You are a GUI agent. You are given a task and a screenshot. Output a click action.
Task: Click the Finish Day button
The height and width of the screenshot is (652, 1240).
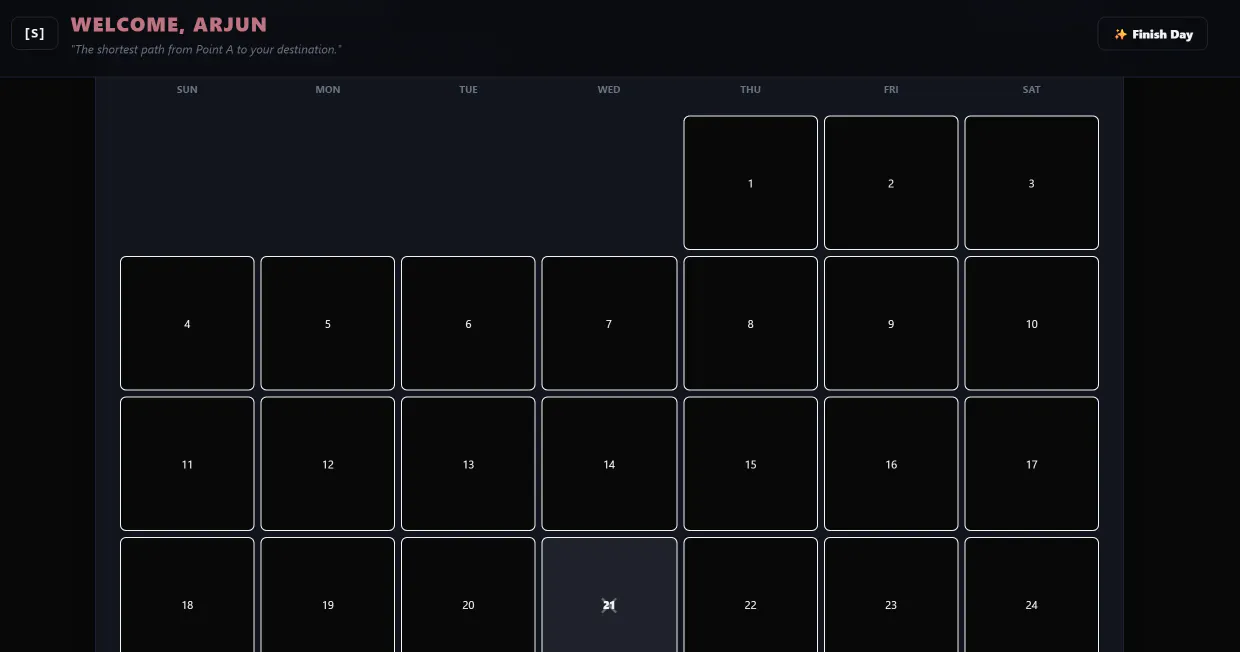pyautogui.click(x=1152, y=34)
